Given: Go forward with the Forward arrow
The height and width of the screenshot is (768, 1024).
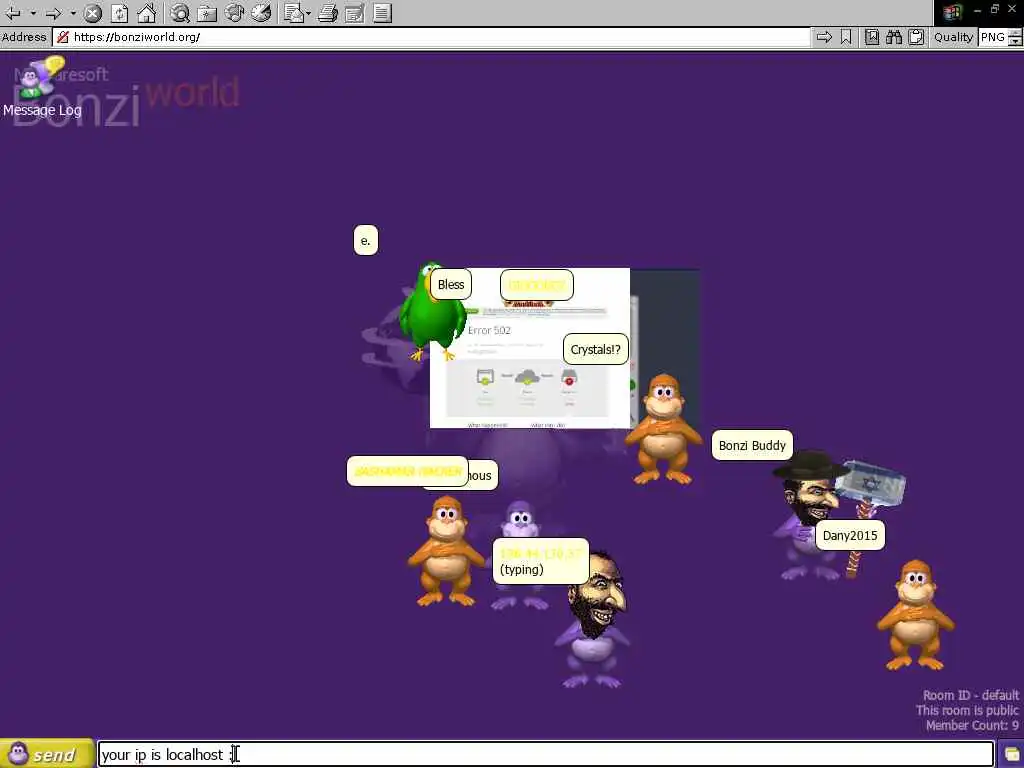Looking at the screenshot, I should [54, 13].
